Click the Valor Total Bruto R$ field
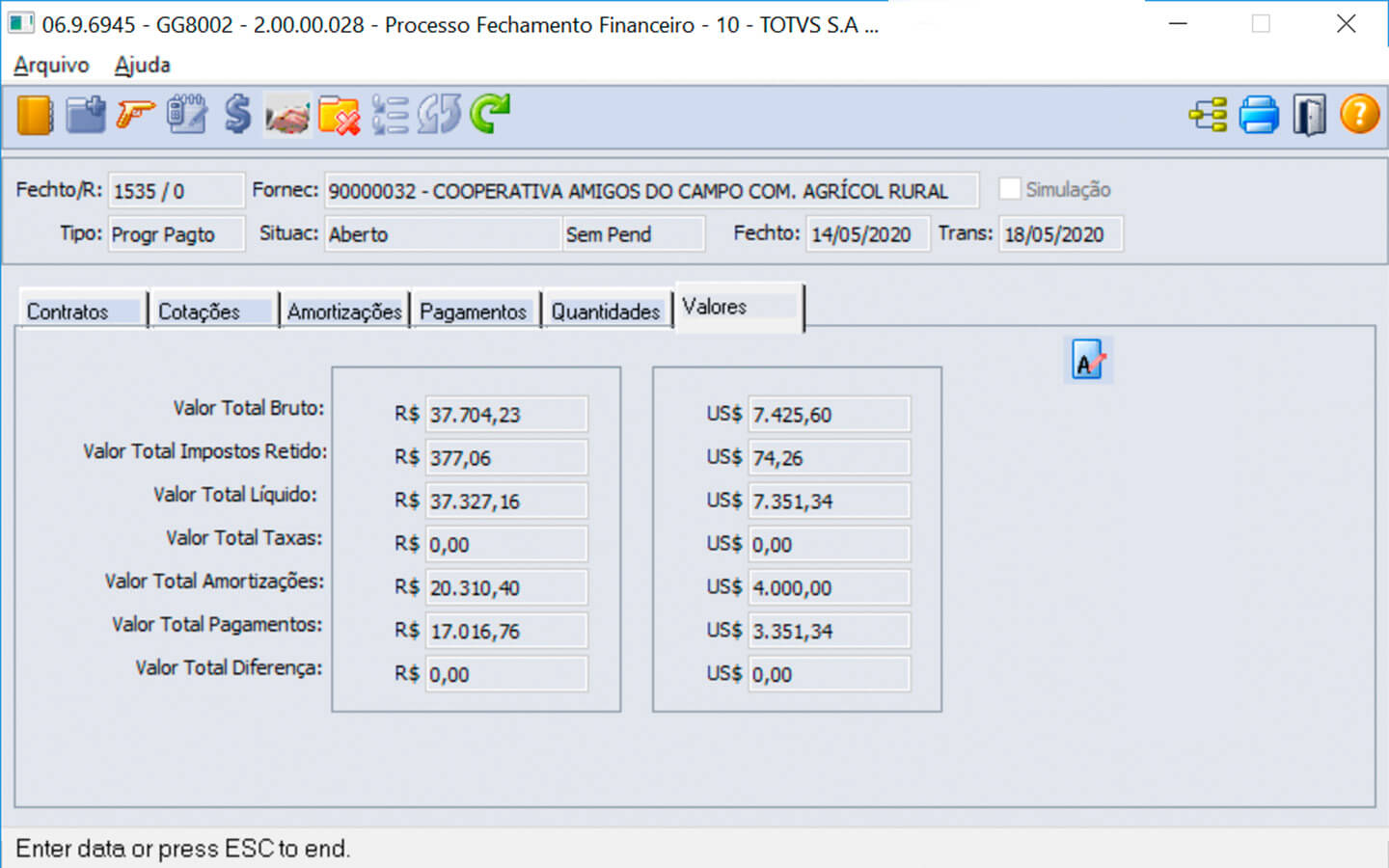Image resolution: width=1389 pixels, height=868 pixels. pos(505,415)
